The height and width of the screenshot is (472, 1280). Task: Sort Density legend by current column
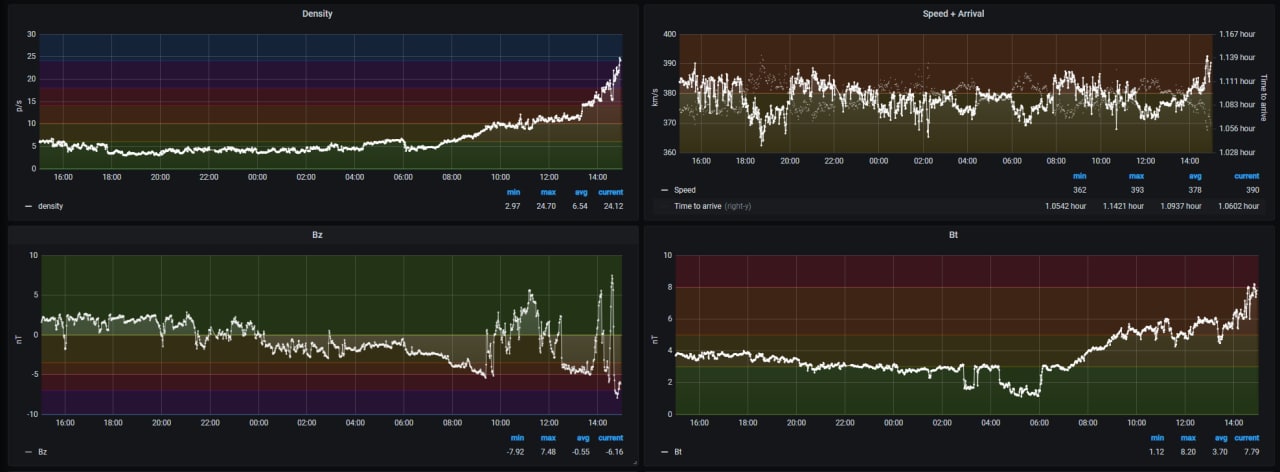[610, 192]
